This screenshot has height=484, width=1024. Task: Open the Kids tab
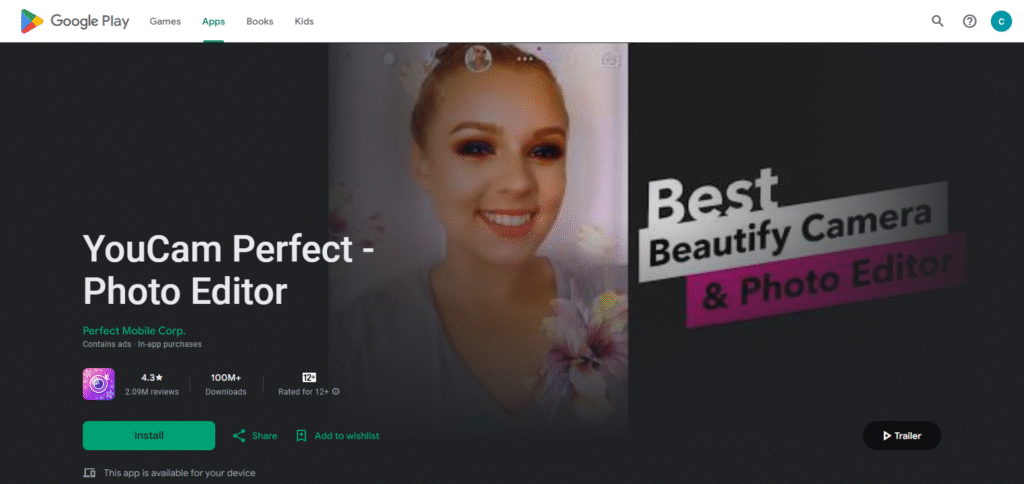(x=304, y=22)
